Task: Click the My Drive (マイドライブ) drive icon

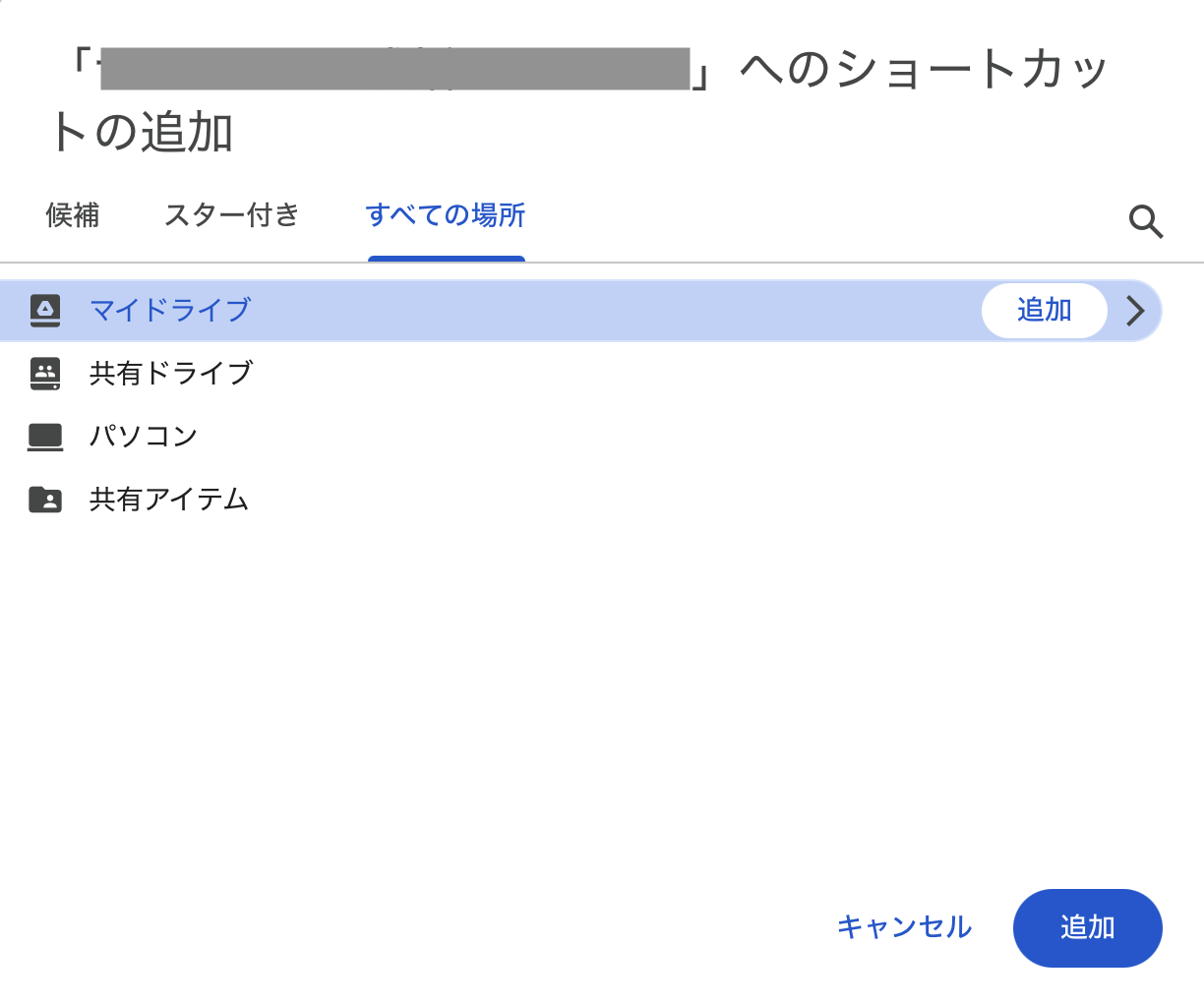Action: coord(45,310)
